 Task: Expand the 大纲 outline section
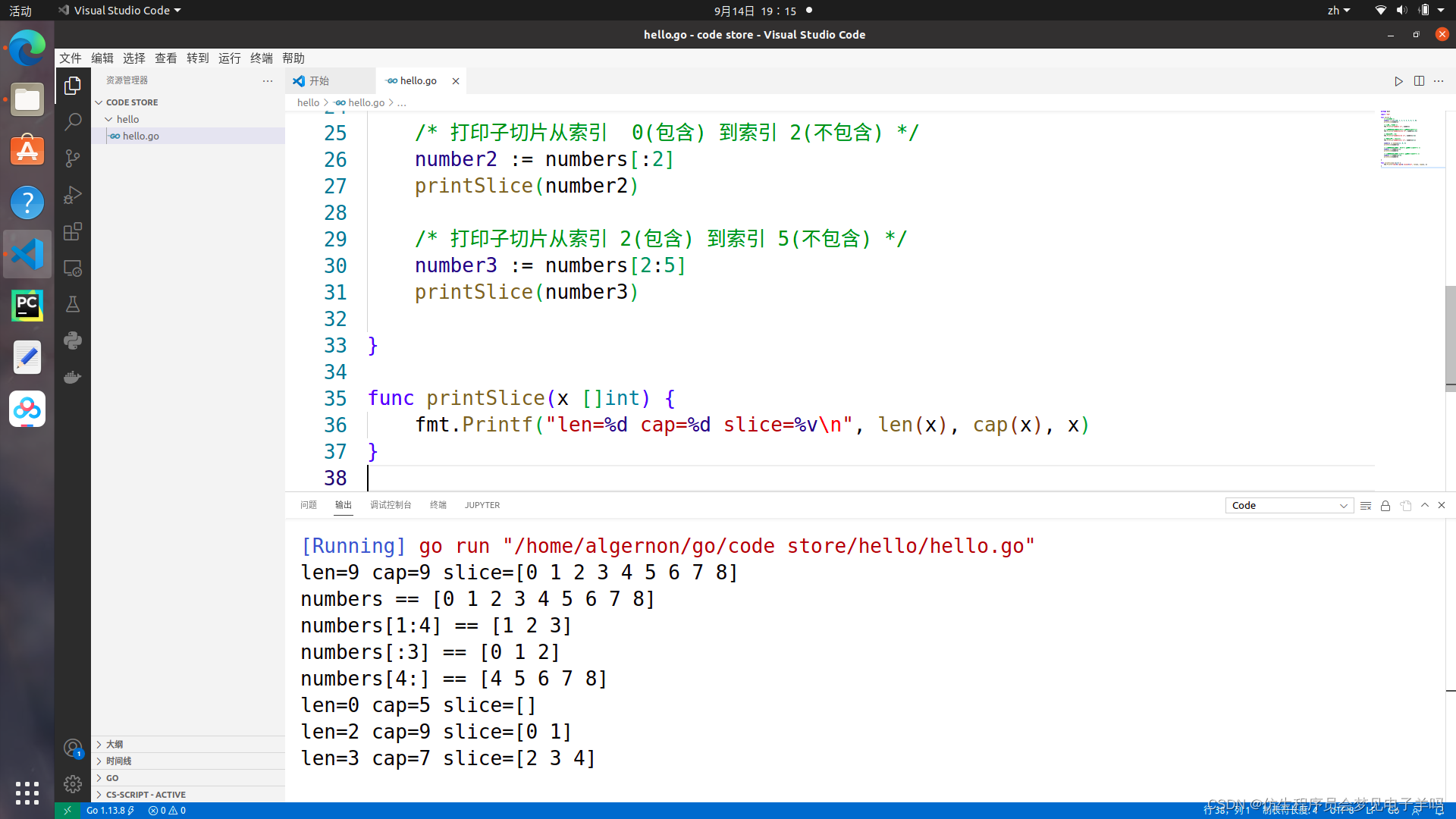click(x=188, y=745)
